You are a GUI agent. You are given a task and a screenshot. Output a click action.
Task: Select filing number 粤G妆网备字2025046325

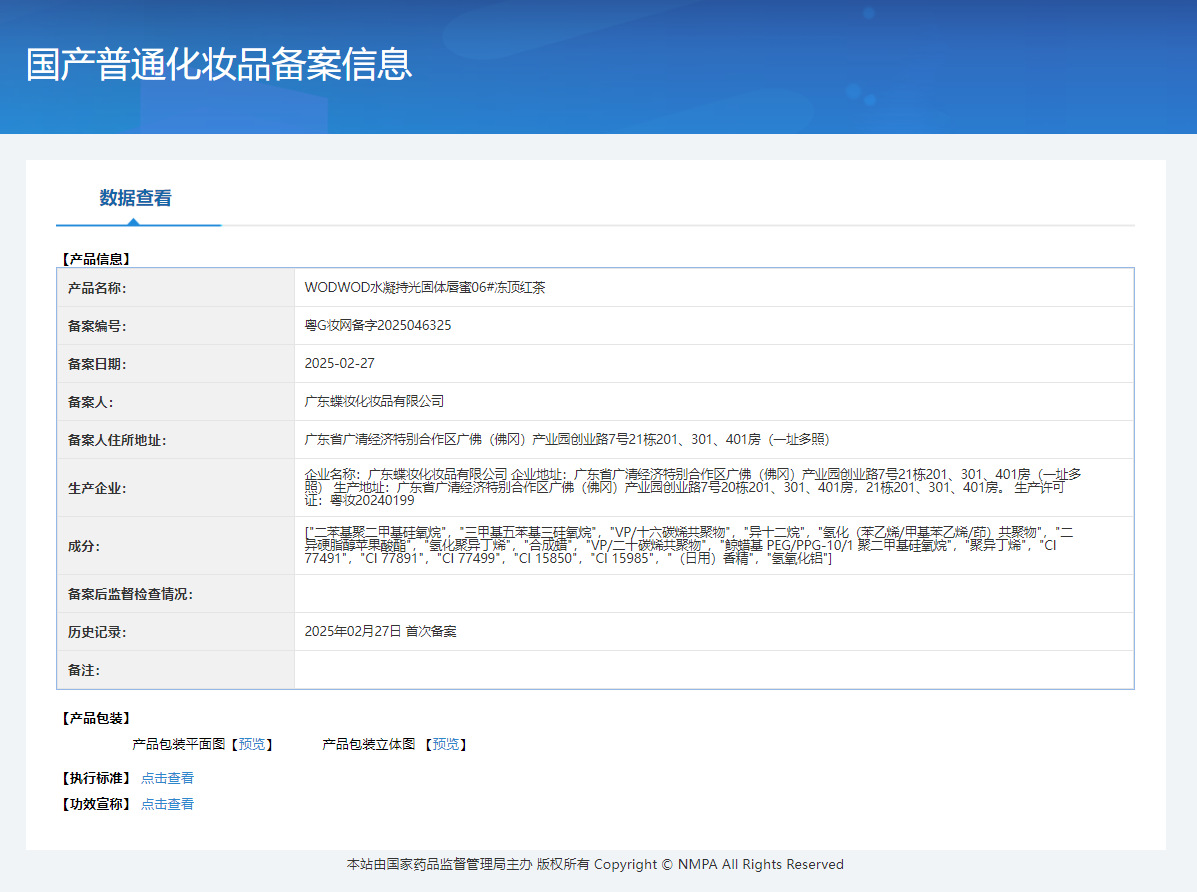click(378, 325)
